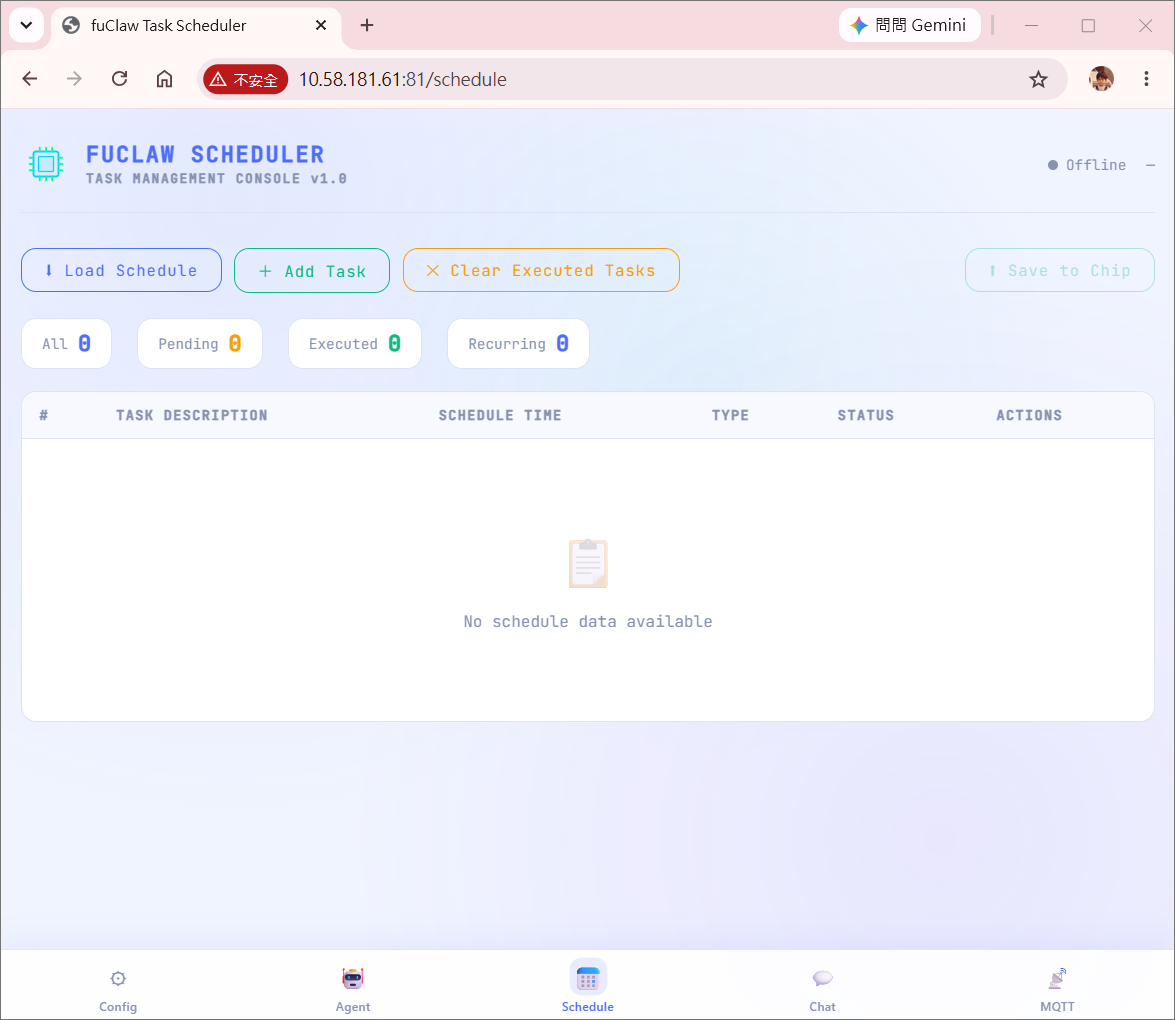
Task: Click the dash next to Offline
Action: [1150, 165]
